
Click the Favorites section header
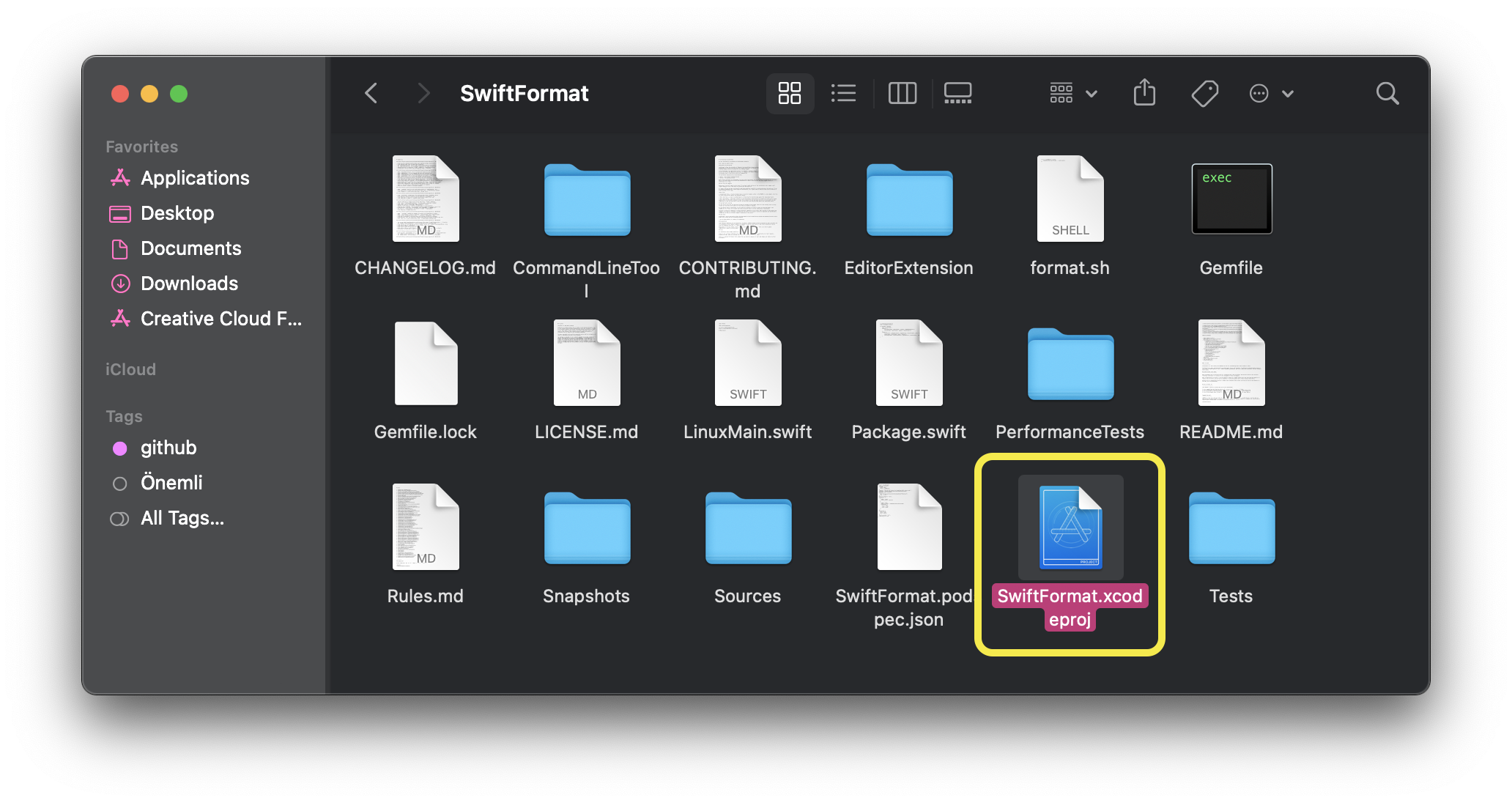pyautogui.click(x=141, y=147)
